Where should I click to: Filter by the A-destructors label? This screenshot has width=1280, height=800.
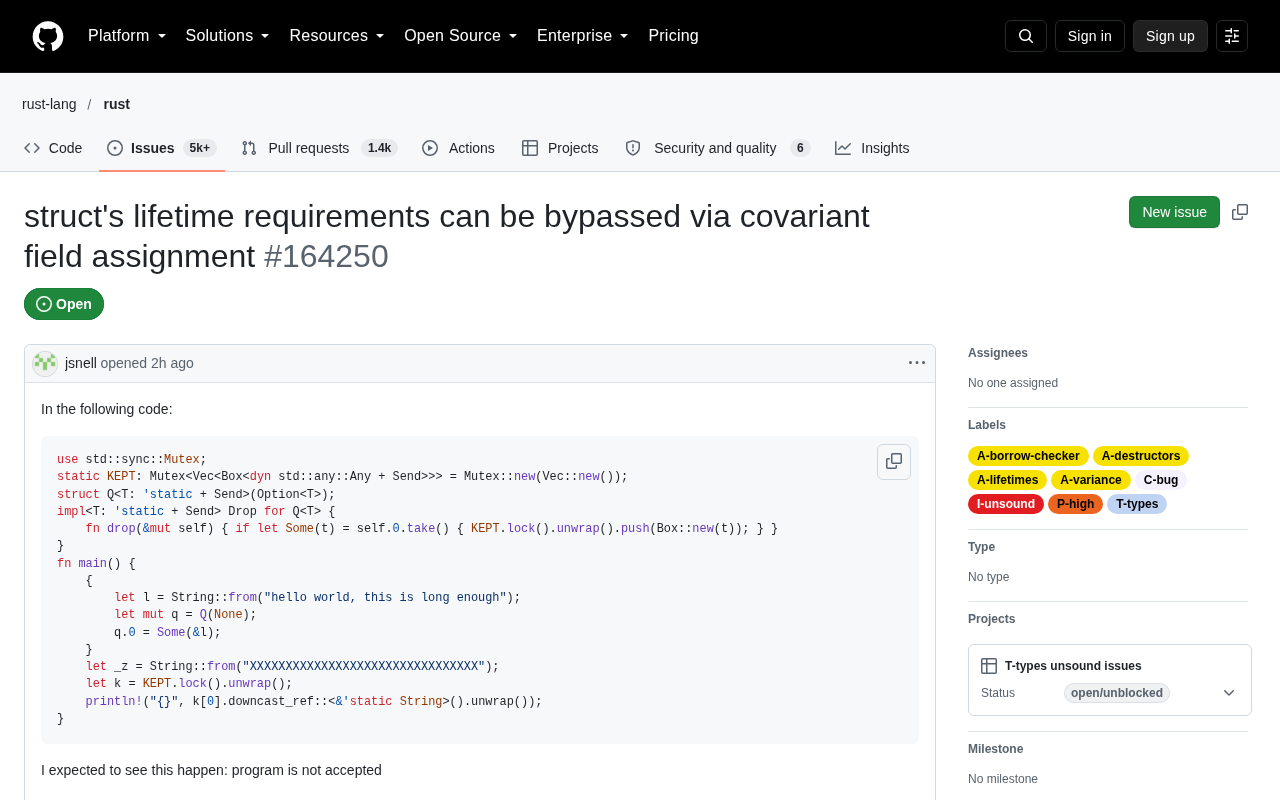coord(1141,456)
